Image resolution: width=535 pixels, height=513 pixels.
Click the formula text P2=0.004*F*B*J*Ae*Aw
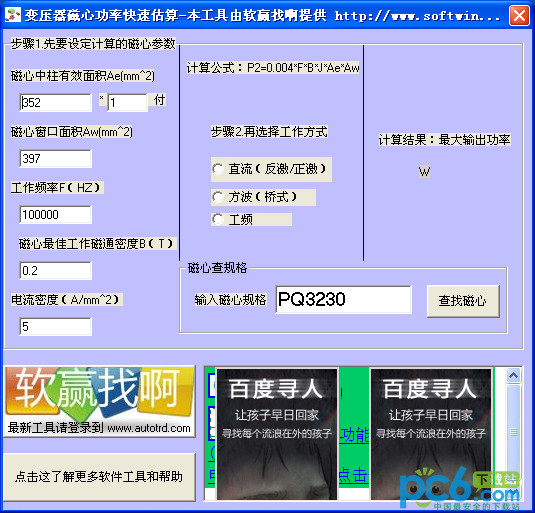pyautogui.click(x=303, y=68)
